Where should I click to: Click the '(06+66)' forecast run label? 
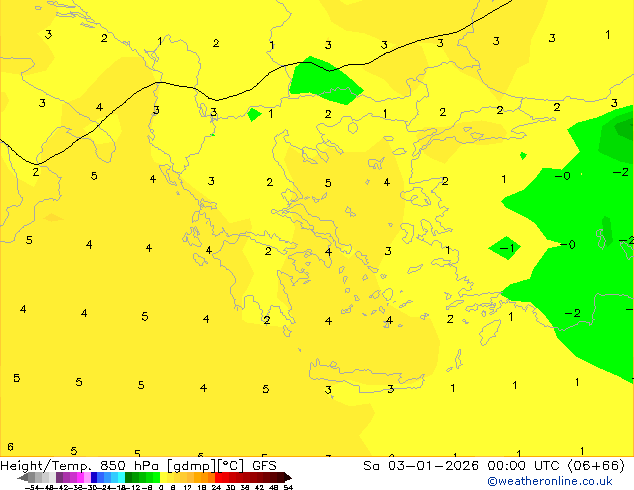(597, 466)
